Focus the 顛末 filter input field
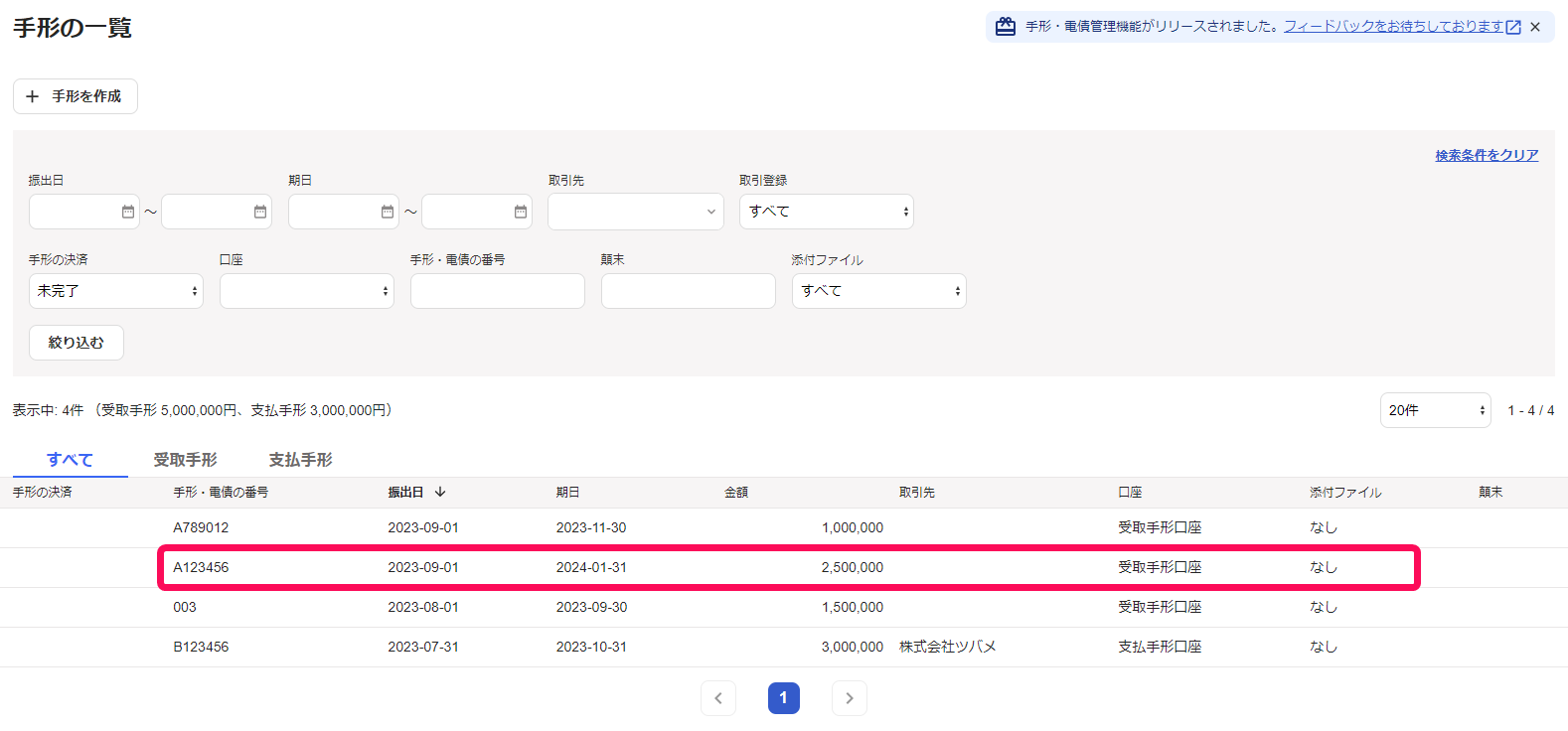1568x731 pixels. coord(689,291)
